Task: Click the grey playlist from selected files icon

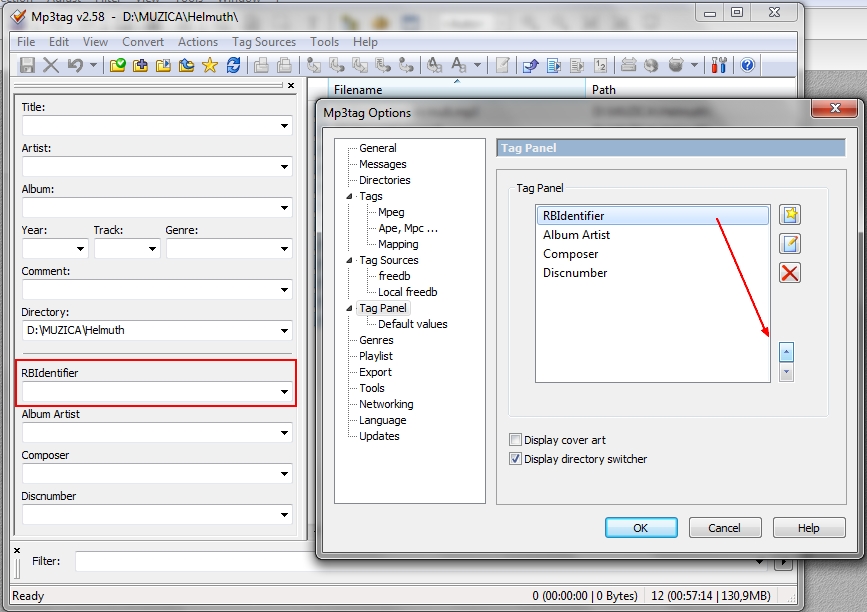Action: pyautogui.click(x=577, y=65)
